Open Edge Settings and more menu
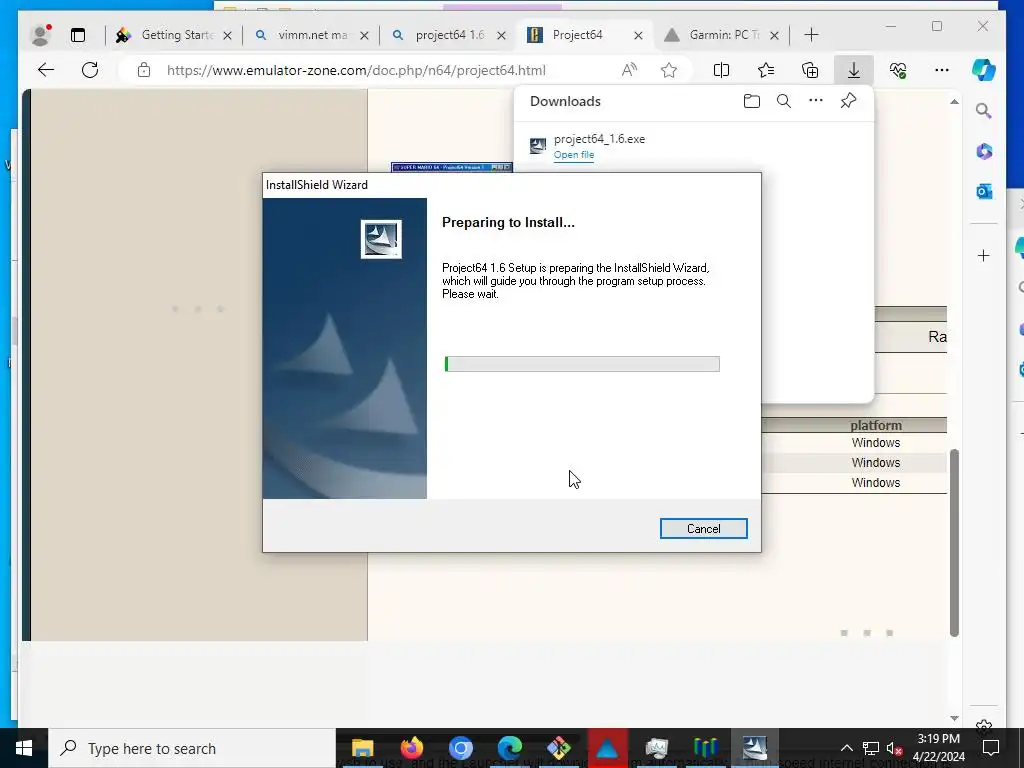Screen dimensions: 1024x768 (941, 70)
